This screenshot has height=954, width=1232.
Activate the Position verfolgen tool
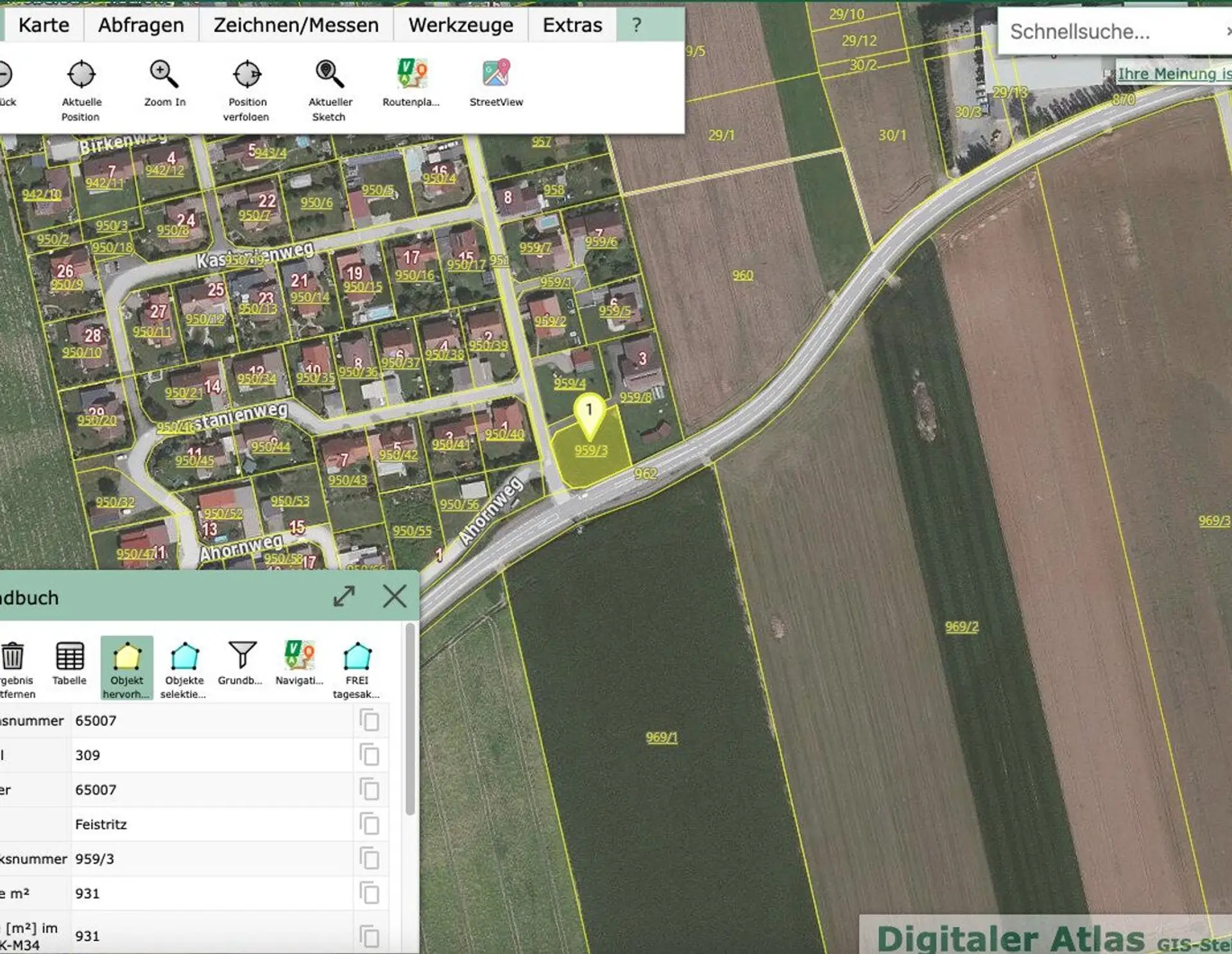(247, 74)
